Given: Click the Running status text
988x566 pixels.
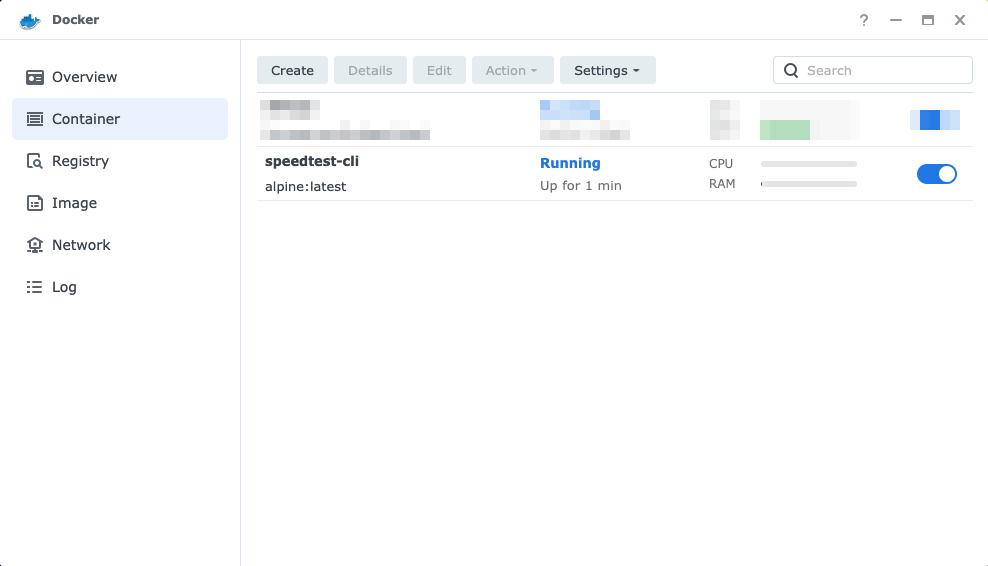Looking at the screenshot, I should pos(570,163).
